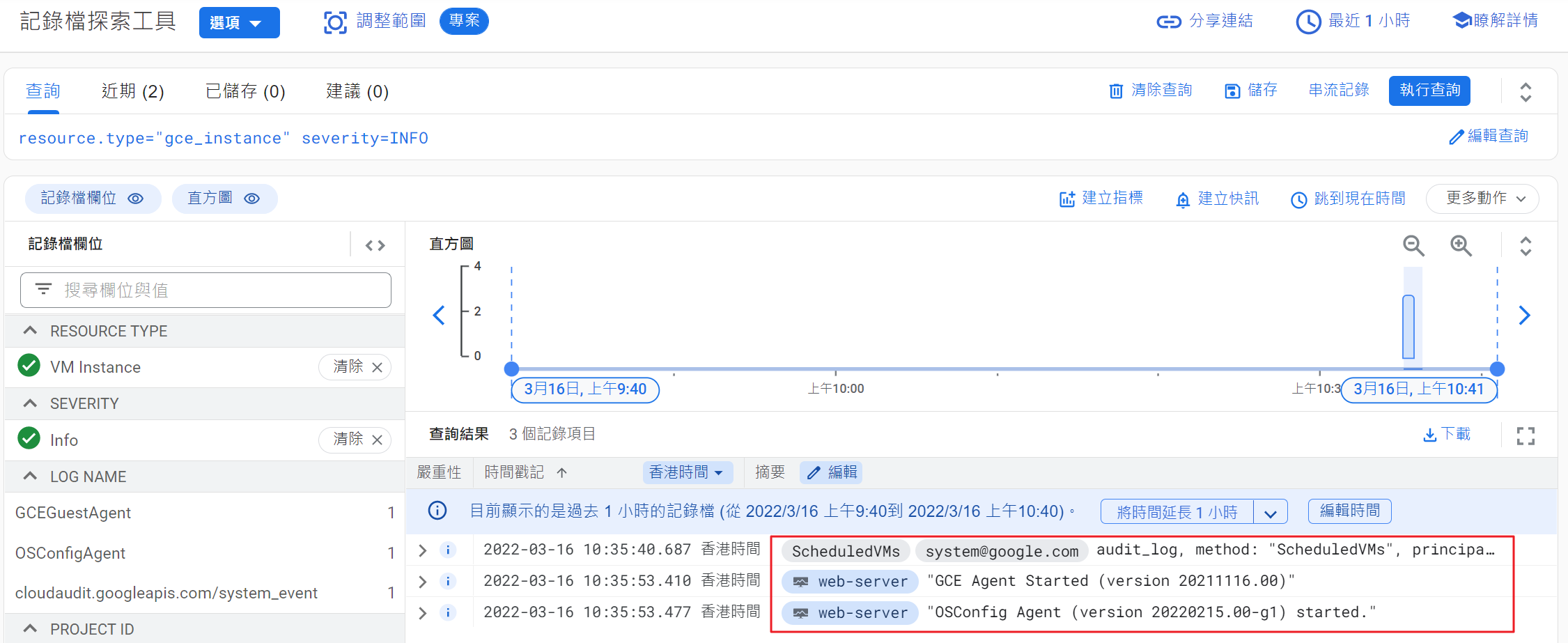Click the 搜尋欄位與值 search field

tap(205, 290)
